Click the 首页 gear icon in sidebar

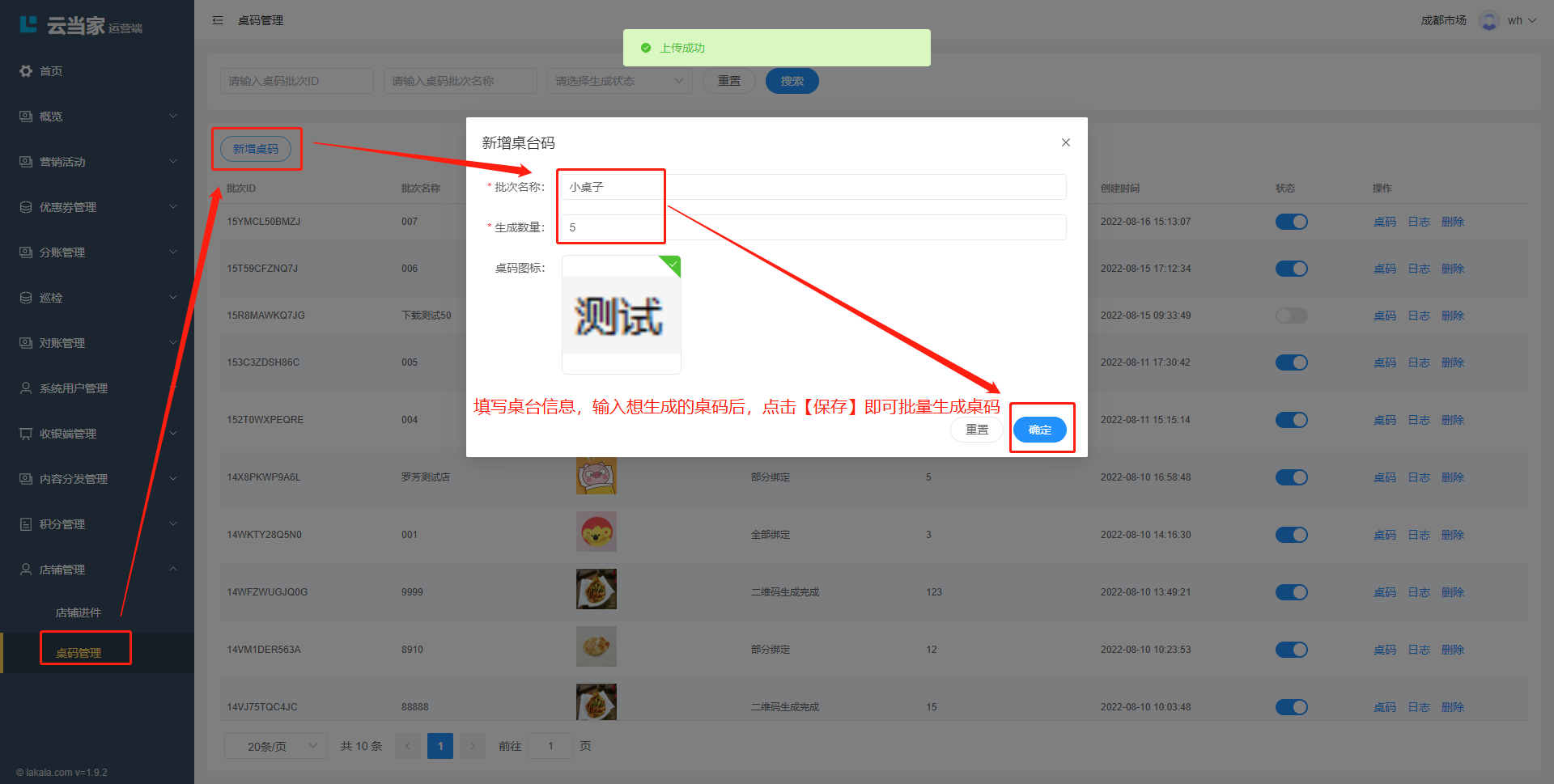pos(26,71)
